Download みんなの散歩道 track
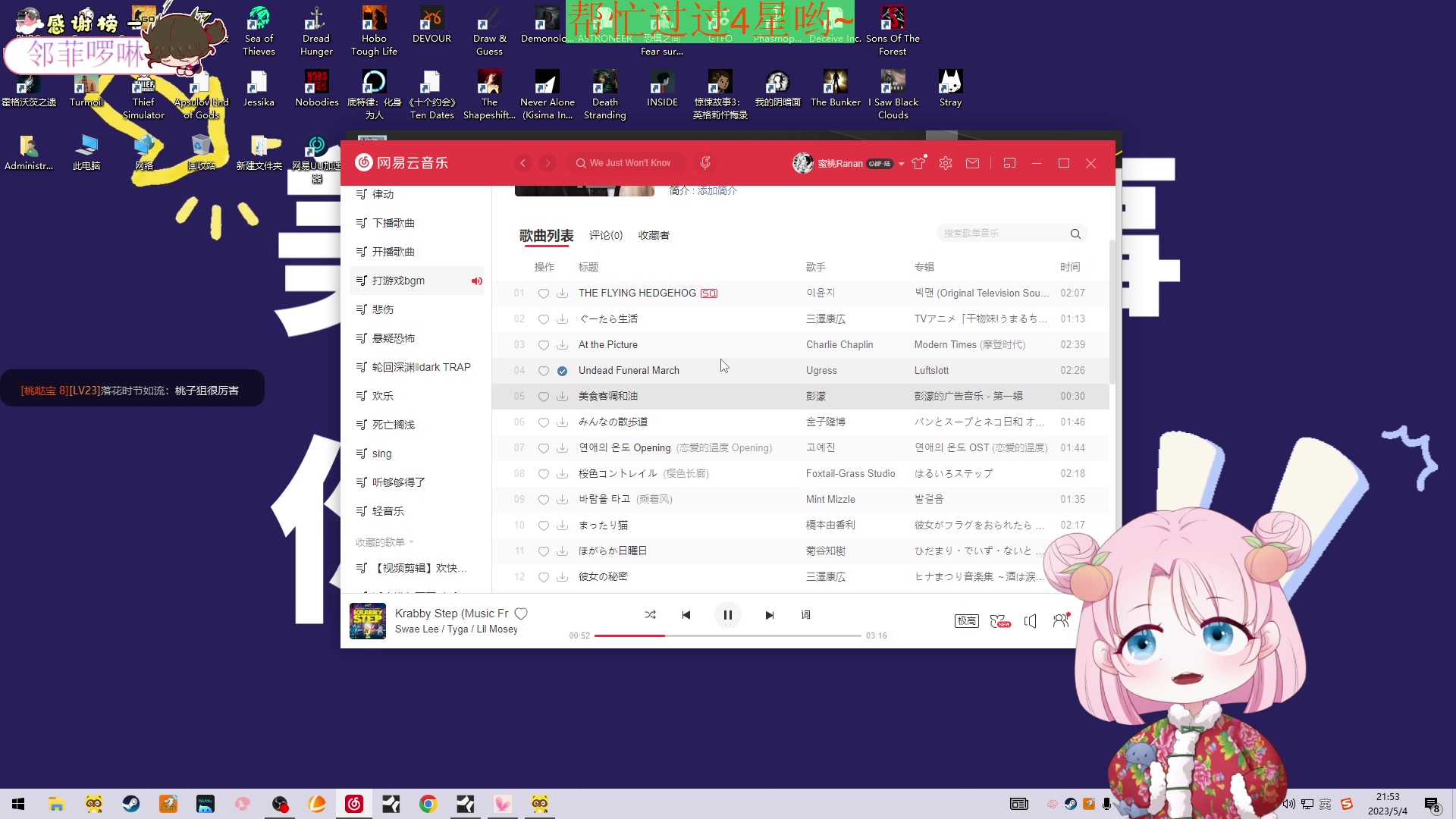 point(562,422)
